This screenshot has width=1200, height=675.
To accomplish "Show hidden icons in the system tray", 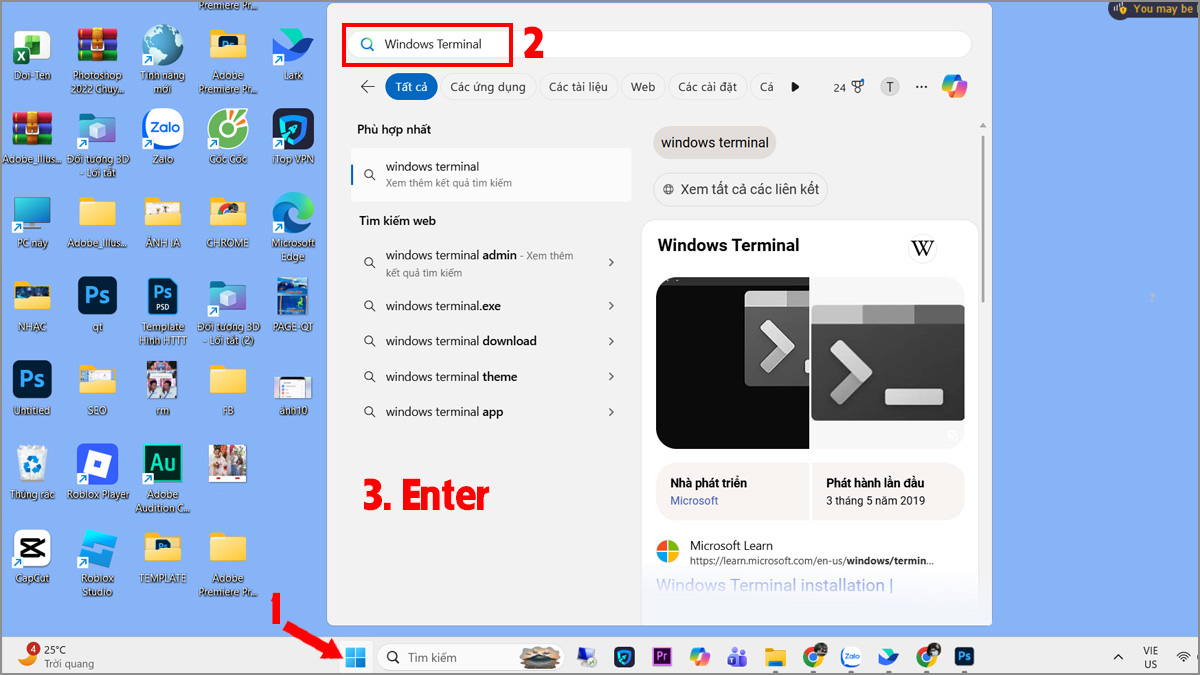I will pyautogui.click(x=1117, y=657).
